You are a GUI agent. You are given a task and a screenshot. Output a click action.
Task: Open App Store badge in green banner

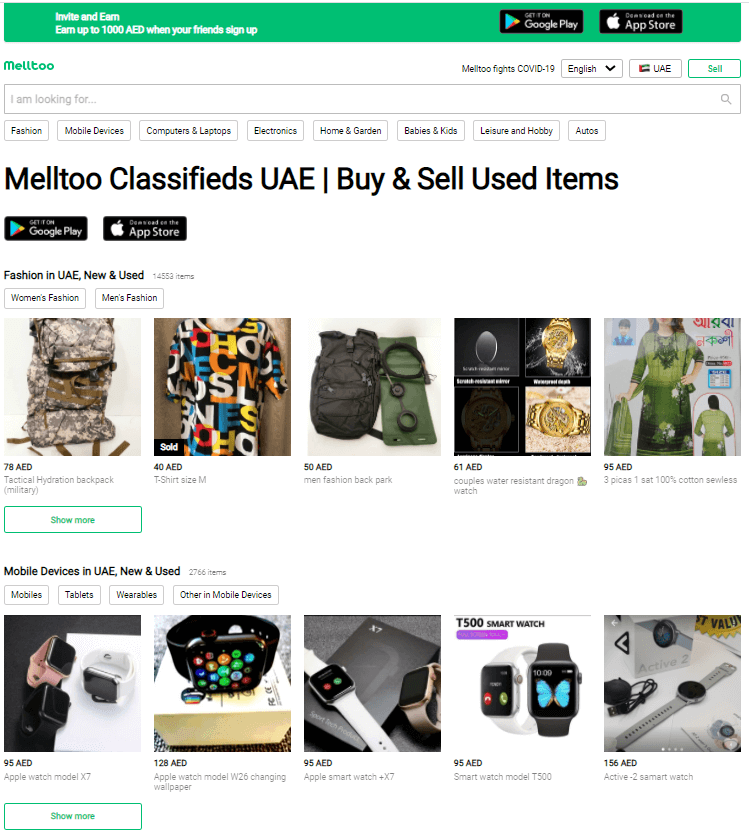point(640,22)
